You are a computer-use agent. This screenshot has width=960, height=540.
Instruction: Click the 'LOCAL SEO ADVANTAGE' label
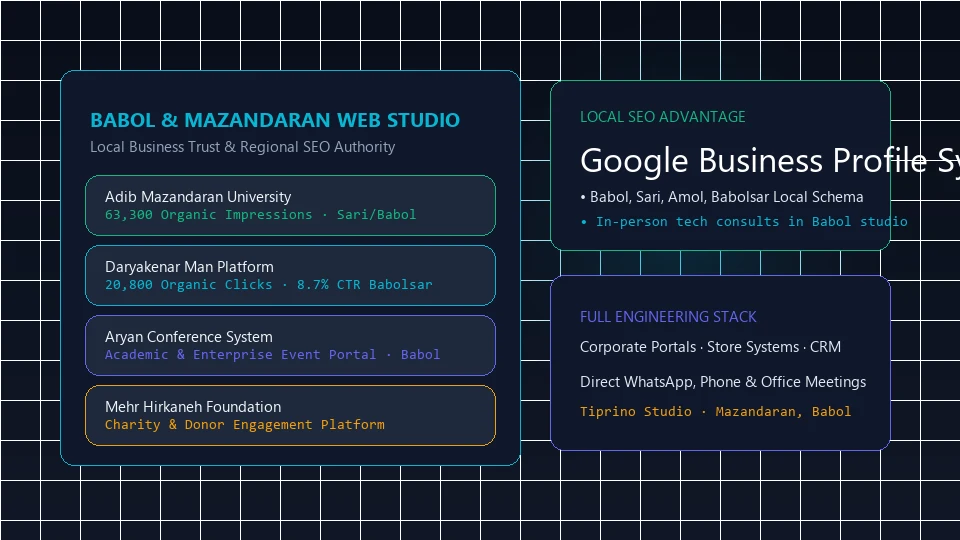point(662,117)
